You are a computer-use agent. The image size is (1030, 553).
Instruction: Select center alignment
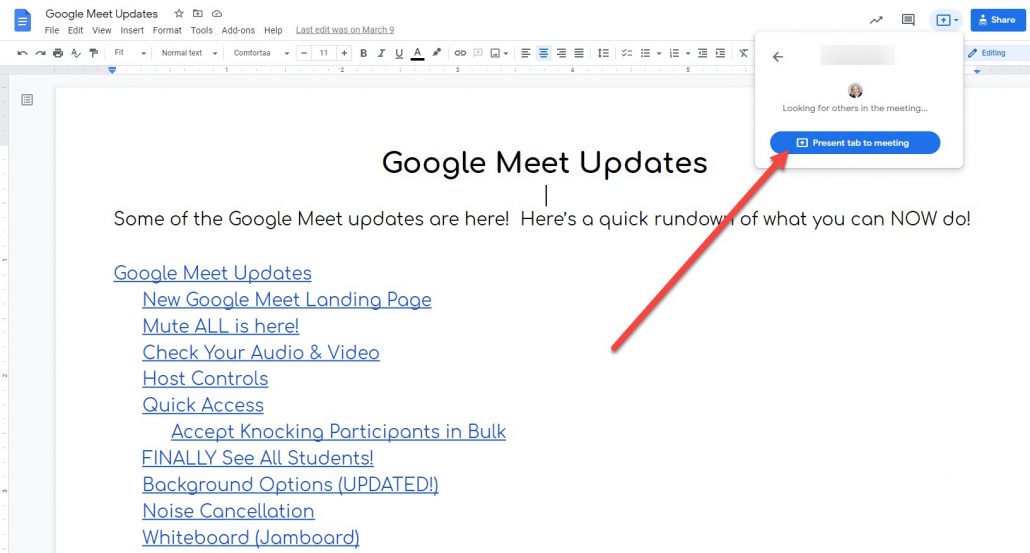(x=543, y=53)
